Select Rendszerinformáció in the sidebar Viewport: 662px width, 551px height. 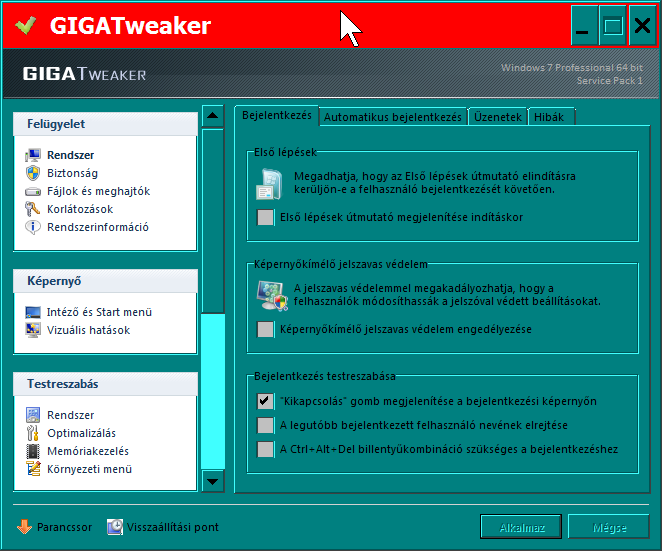(98, 227)
